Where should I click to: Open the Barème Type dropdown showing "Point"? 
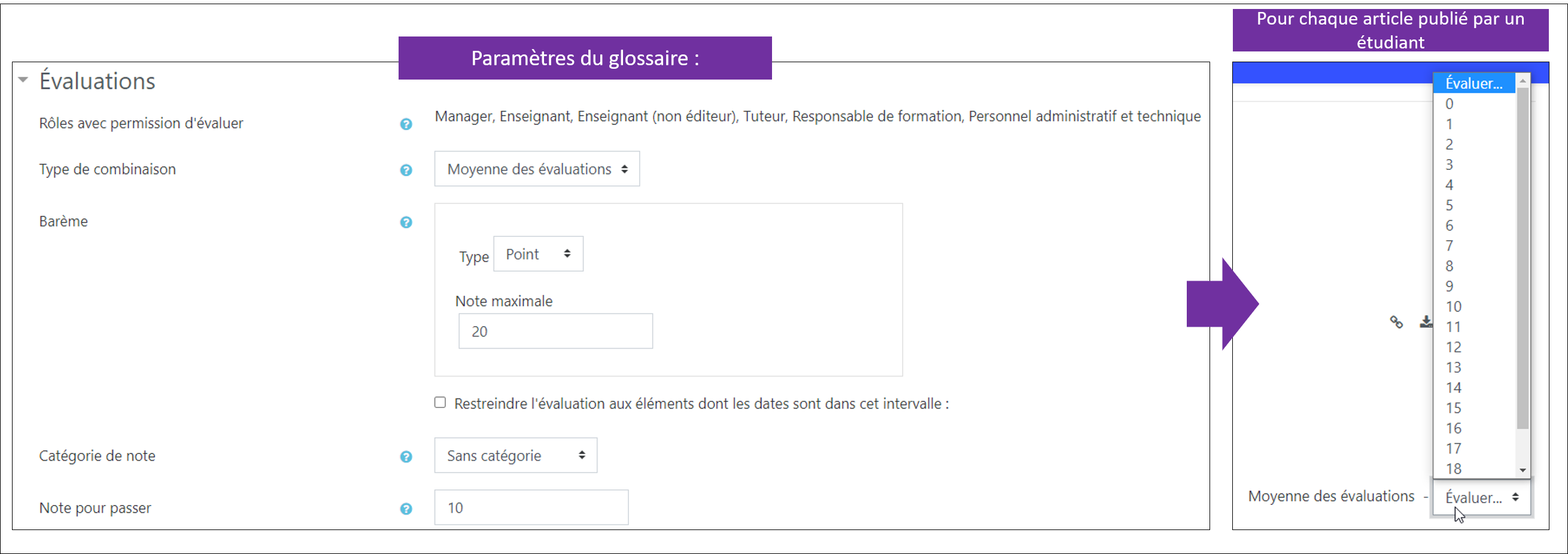click(x=538, y=254)
